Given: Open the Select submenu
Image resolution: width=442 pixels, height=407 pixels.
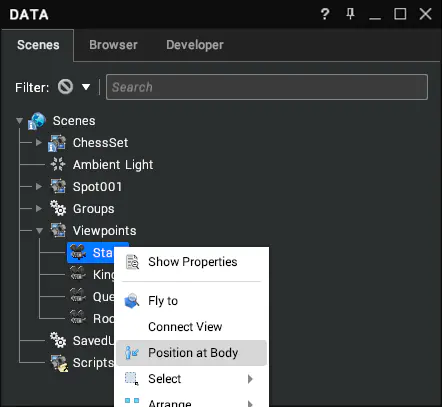Looking at the screenshot, I should pos(192,379).
